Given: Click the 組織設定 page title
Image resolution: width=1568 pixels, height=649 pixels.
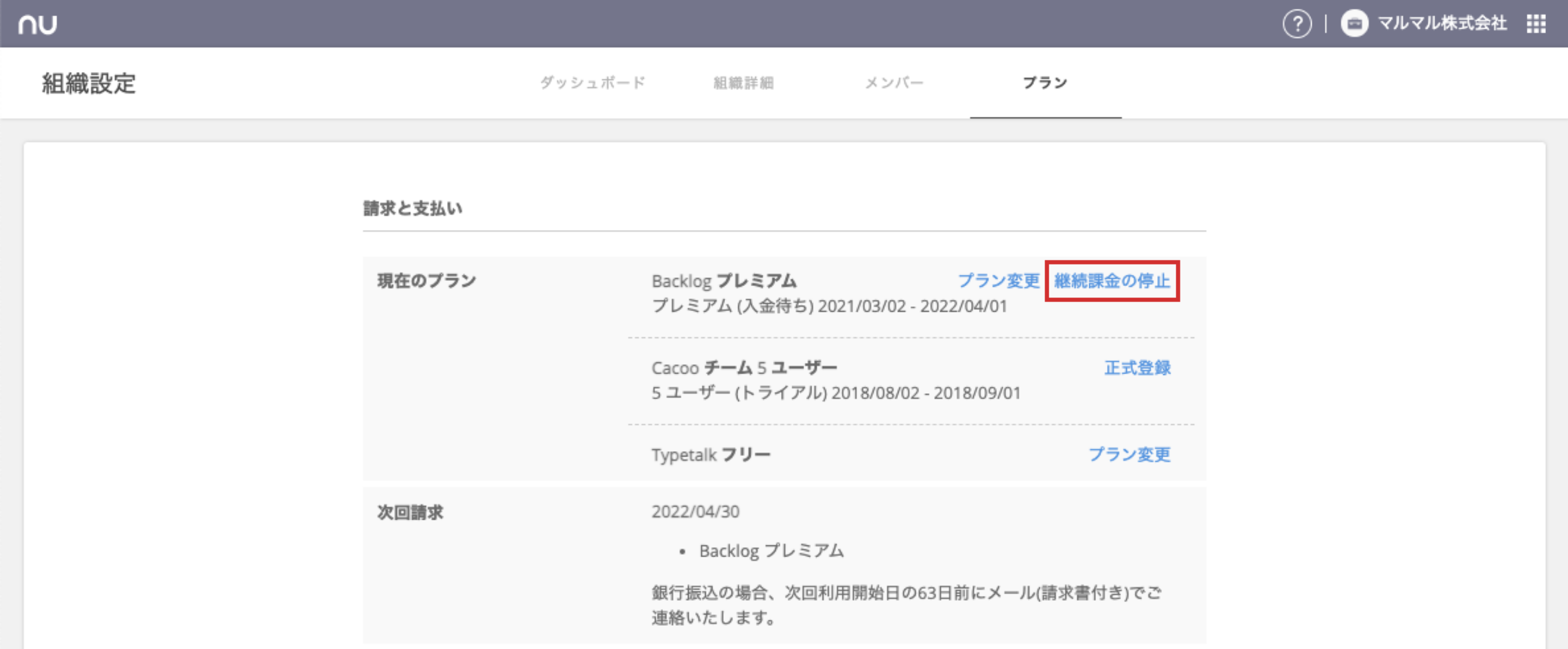Looking at the screenshot, I should pos(89,83).
